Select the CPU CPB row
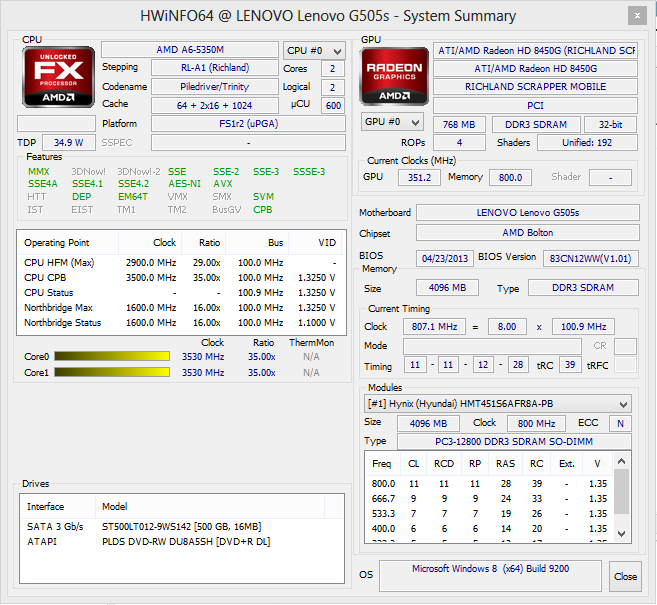 coord(181,278)
